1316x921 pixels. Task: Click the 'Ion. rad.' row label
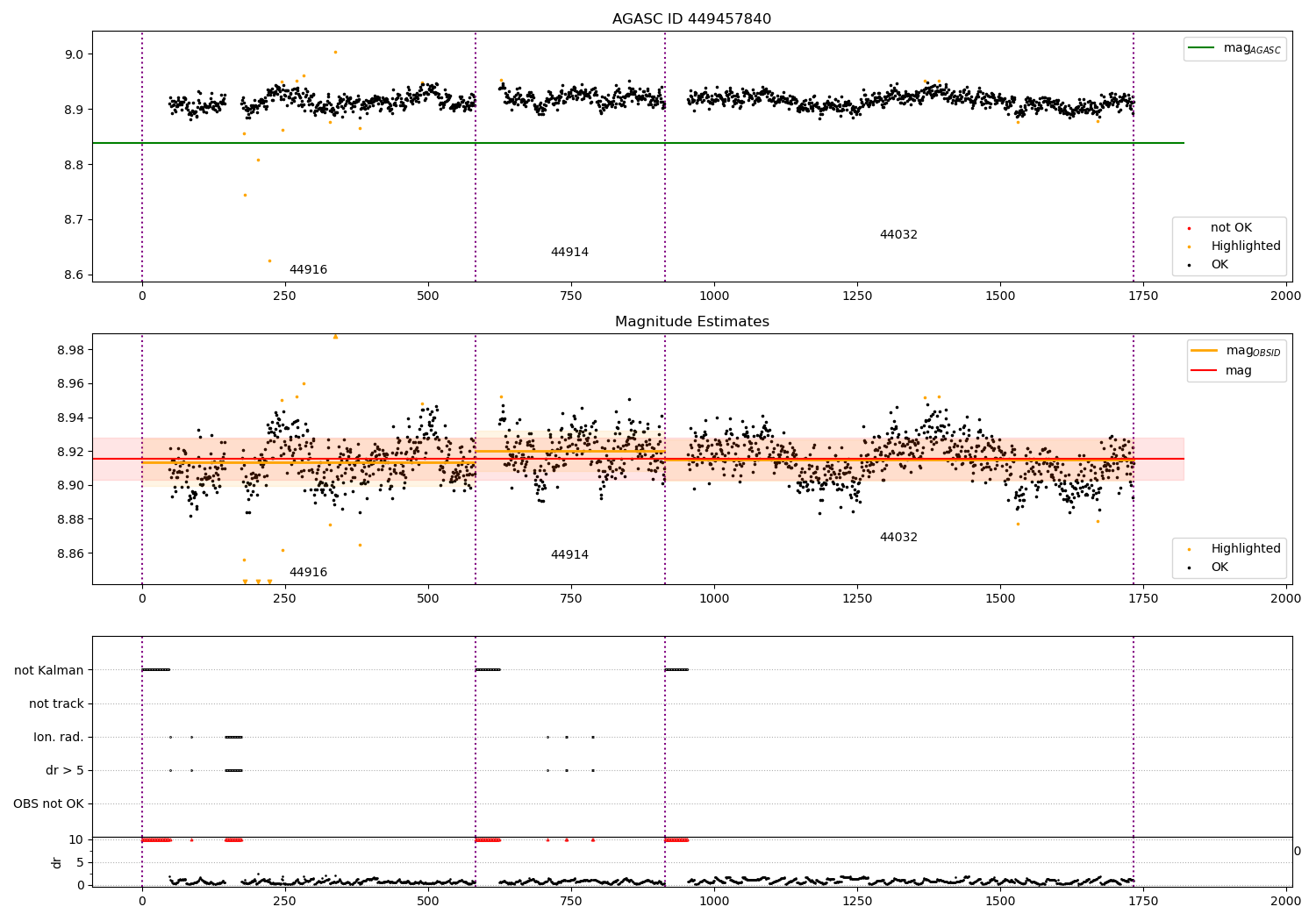point(59,738)
